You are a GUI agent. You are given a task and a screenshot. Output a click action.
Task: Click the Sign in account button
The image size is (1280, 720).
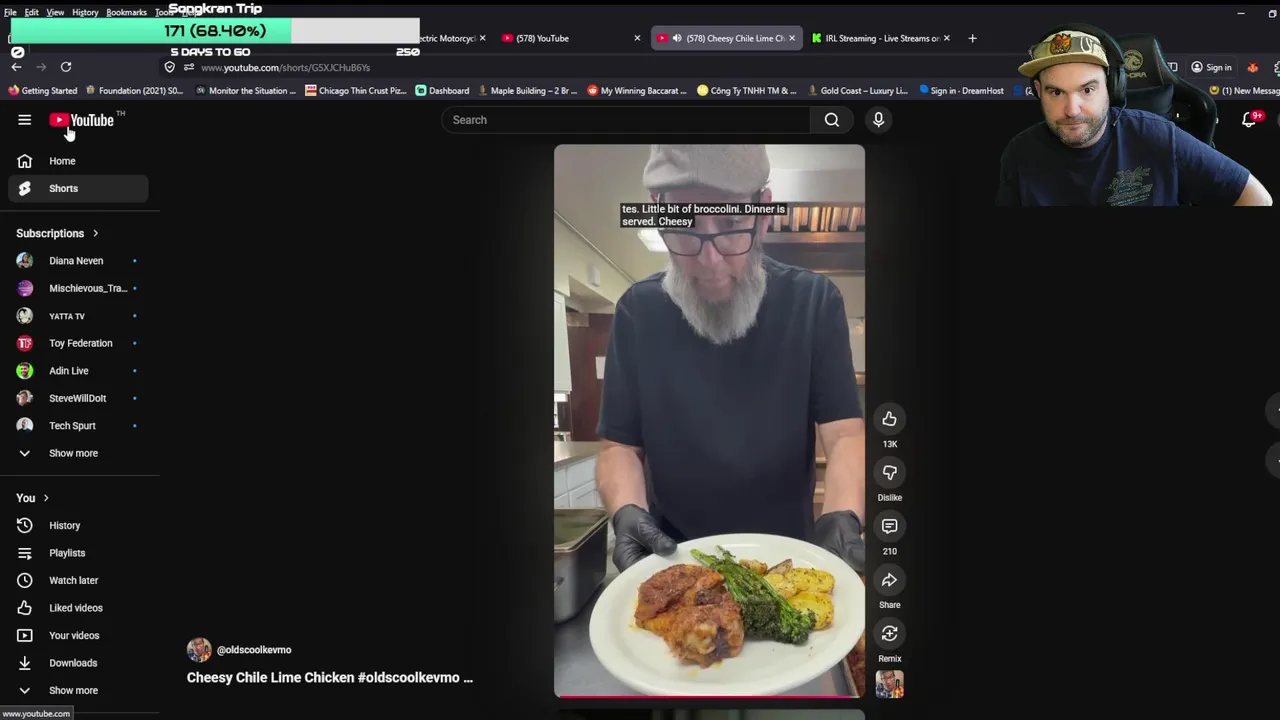coord(1211,67)
